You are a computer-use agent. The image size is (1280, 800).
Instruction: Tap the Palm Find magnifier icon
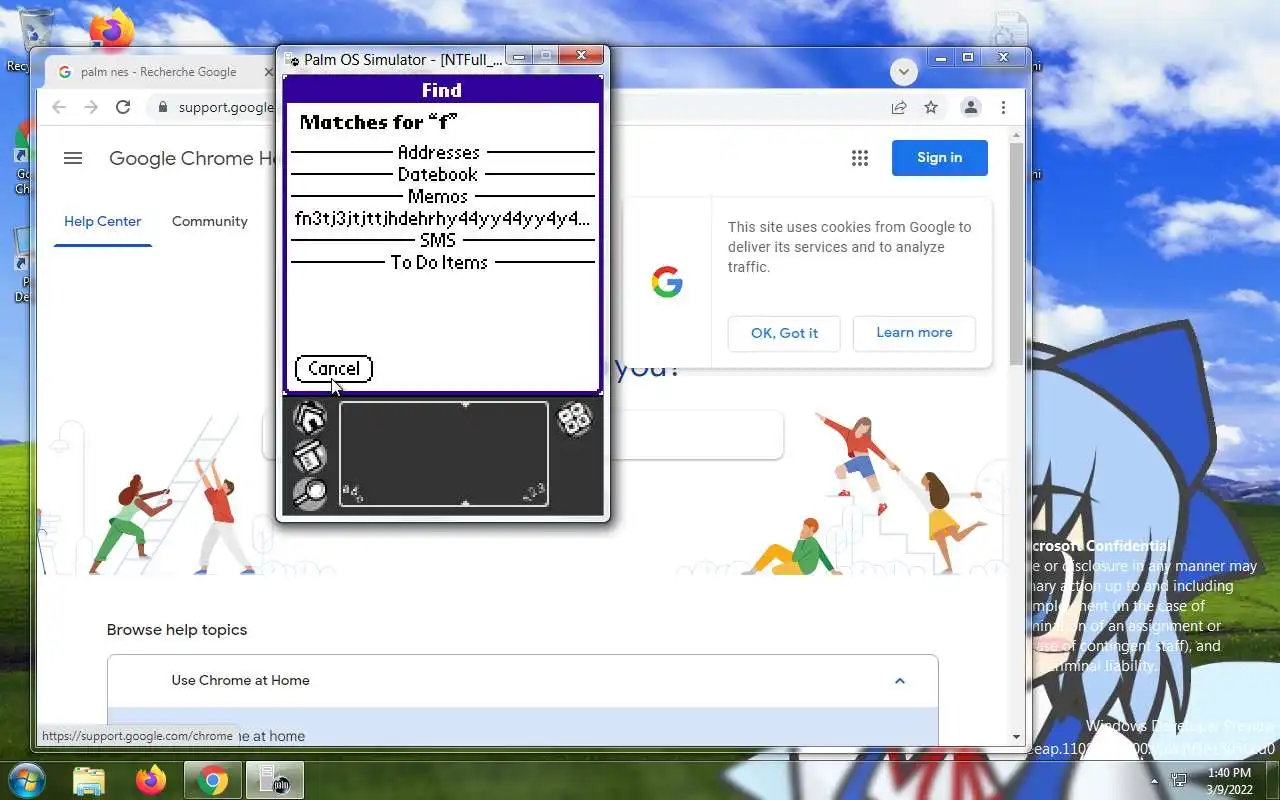pyautogui.click(x=310, y=493)
